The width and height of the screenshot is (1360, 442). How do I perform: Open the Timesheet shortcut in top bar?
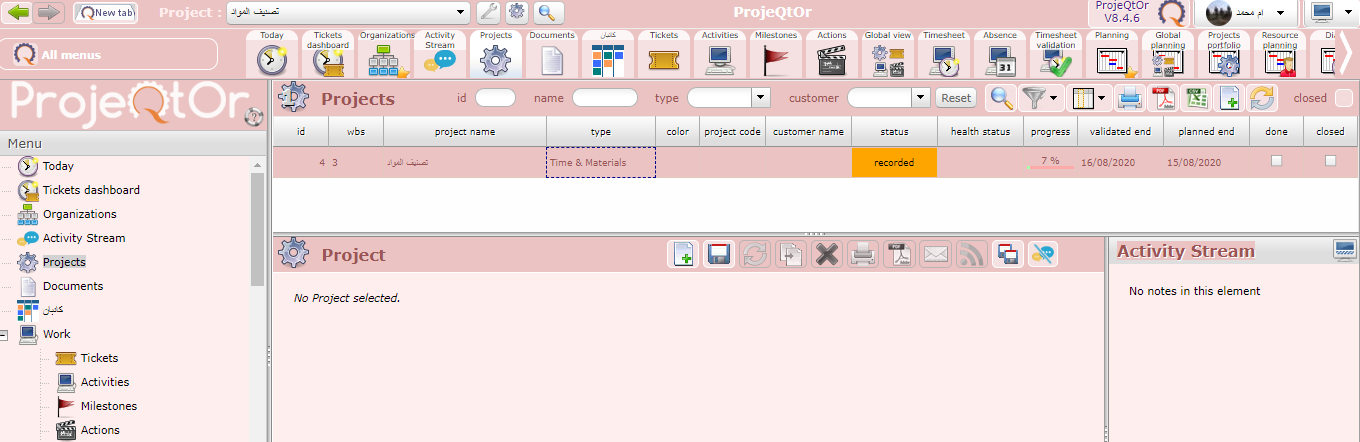point(943,55)
